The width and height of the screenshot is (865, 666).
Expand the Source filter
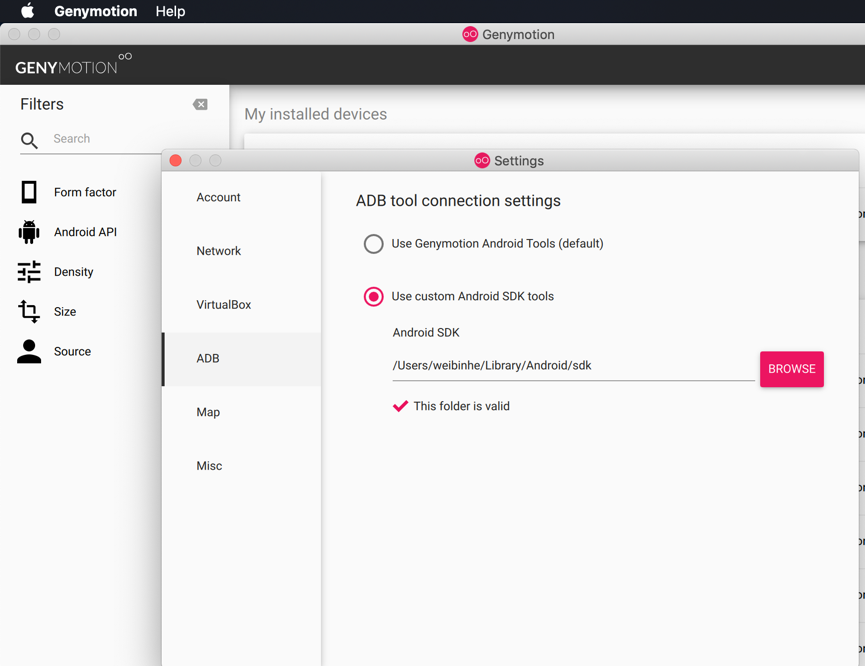72,351
